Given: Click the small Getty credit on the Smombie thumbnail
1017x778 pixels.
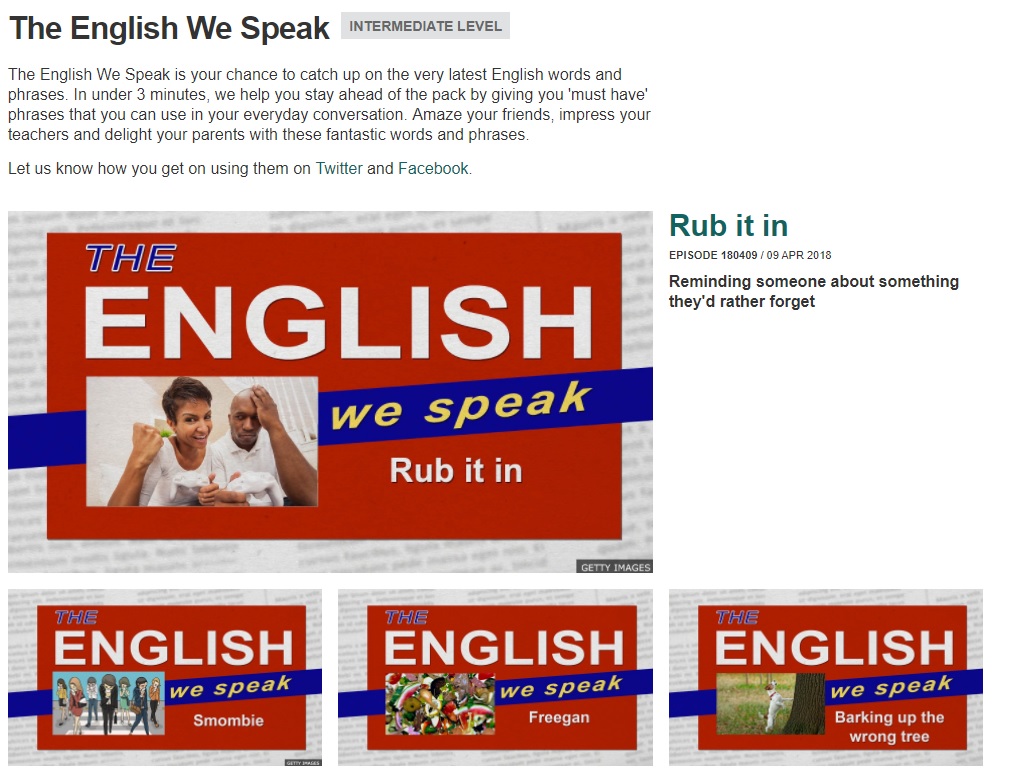Looking at the screenshot, I should click(303, 762).
